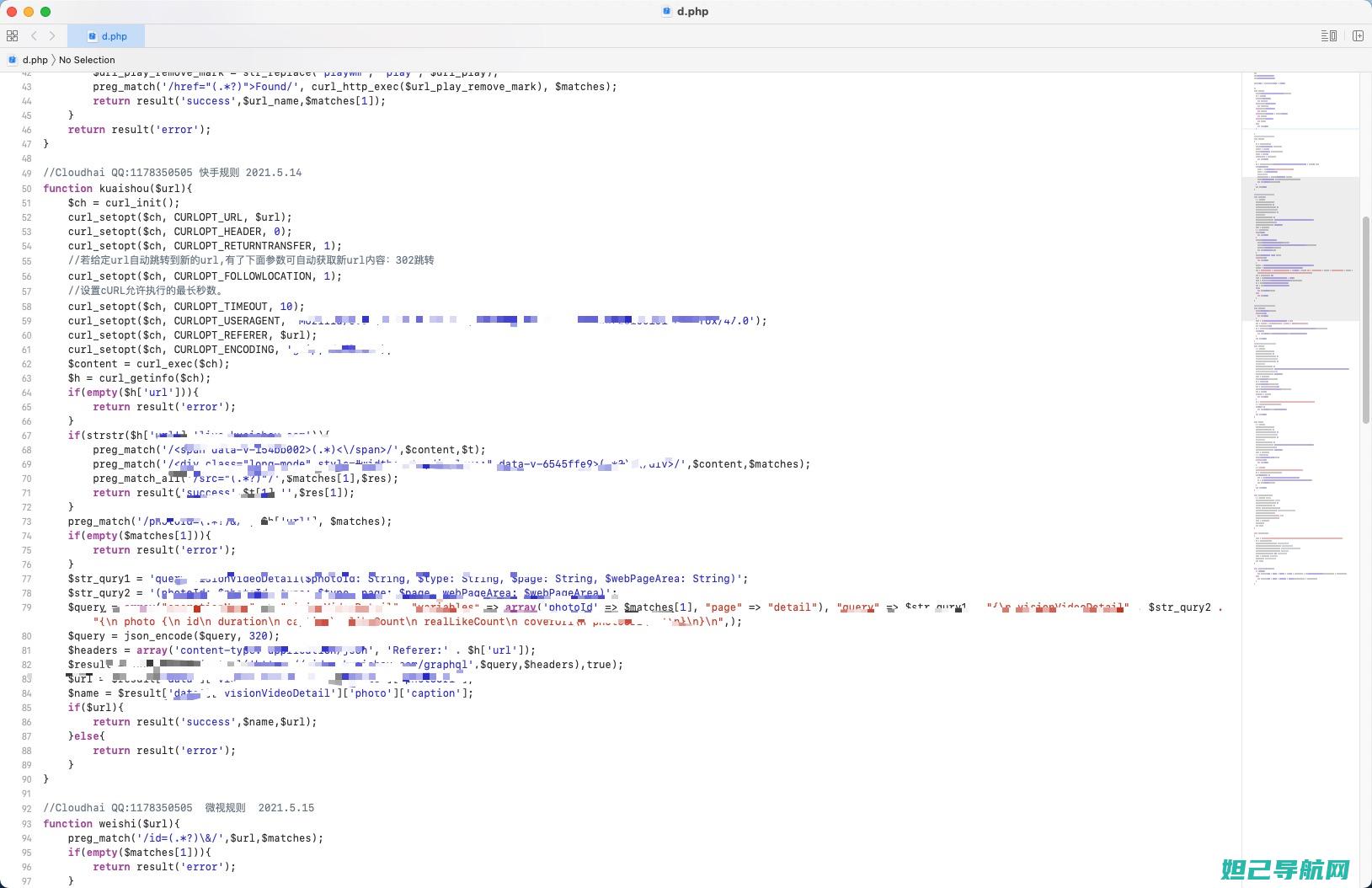Click the '$h = curl_getinfo($ch);' line
This screenshot has width=1372, height=888.
[x=140, y=378]
